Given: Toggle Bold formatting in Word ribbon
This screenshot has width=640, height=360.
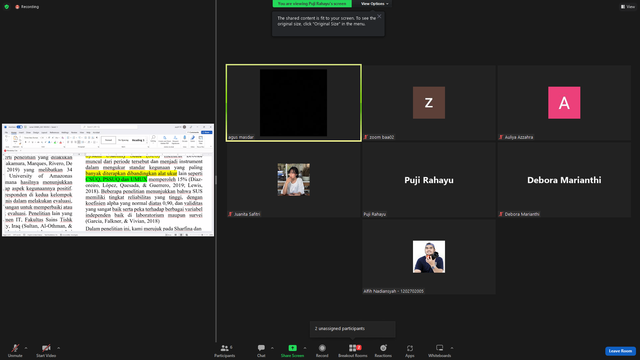Looking at the screenshot, I should pos(25,142).
